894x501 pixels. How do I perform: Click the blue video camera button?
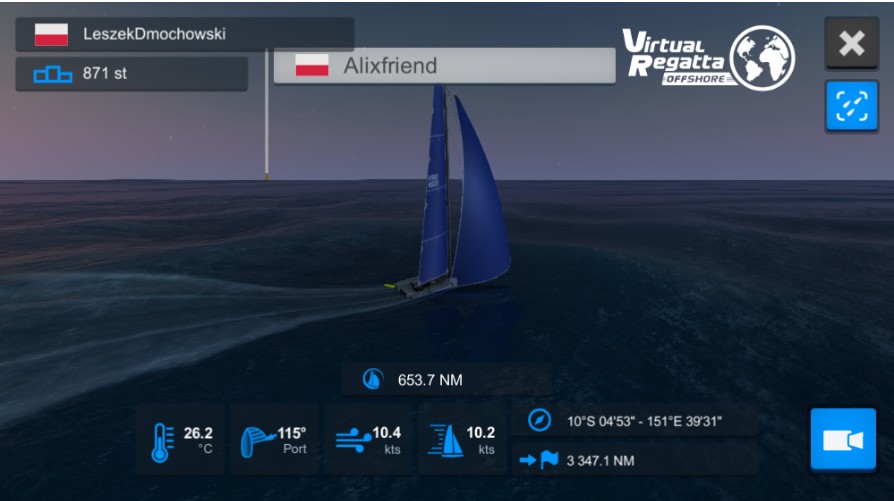coord(843,439)
